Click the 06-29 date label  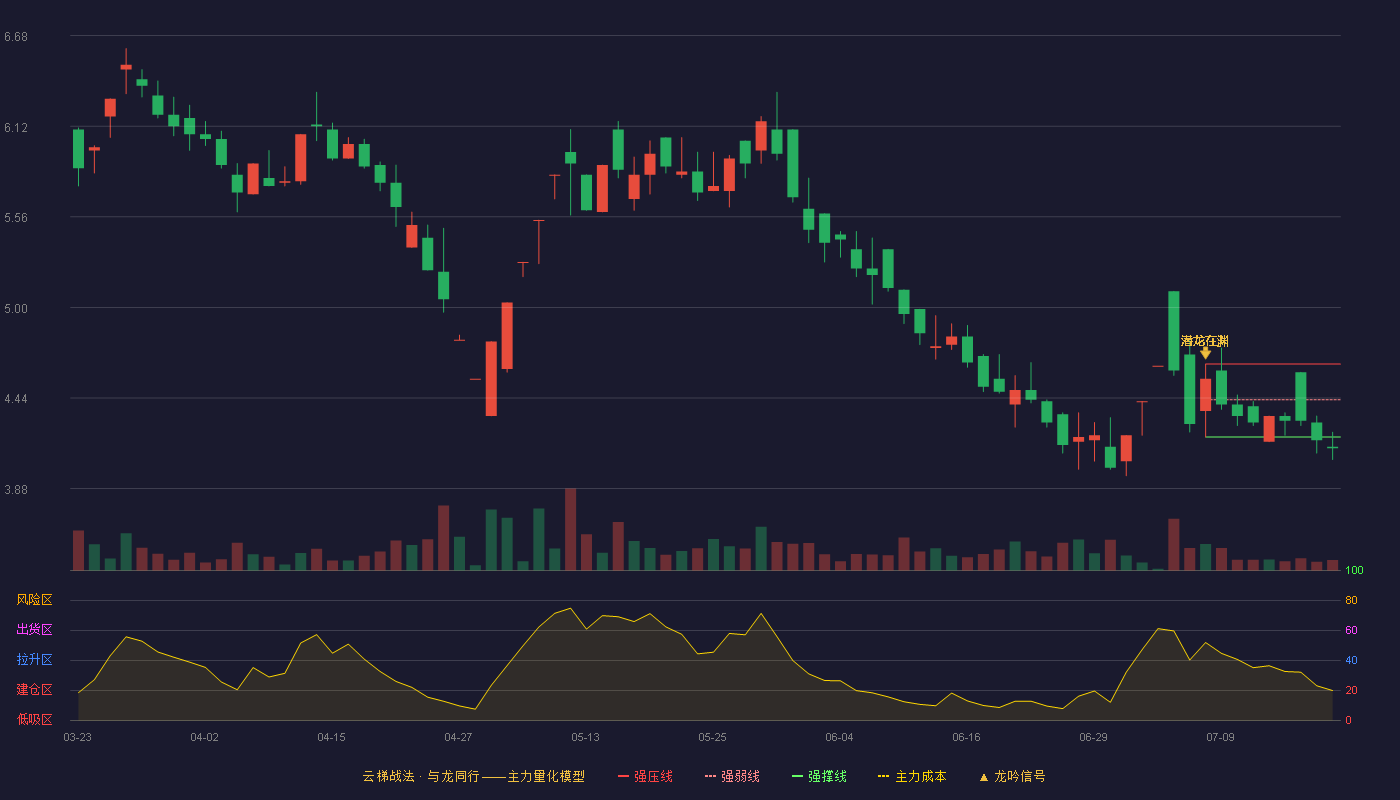coord(1093,737)
